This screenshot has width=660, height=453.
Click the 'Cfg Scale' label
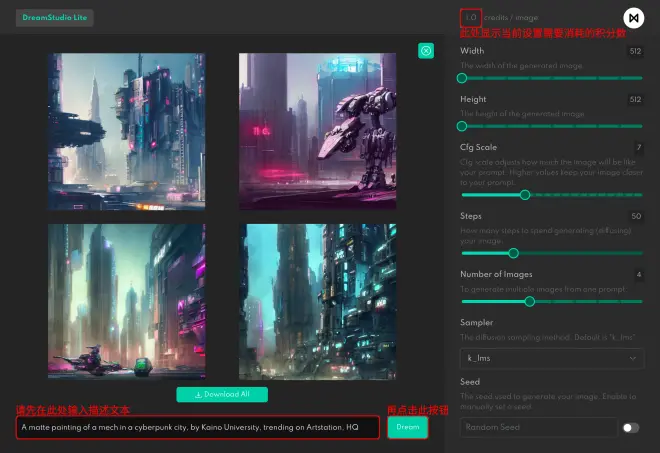(478, 147)
